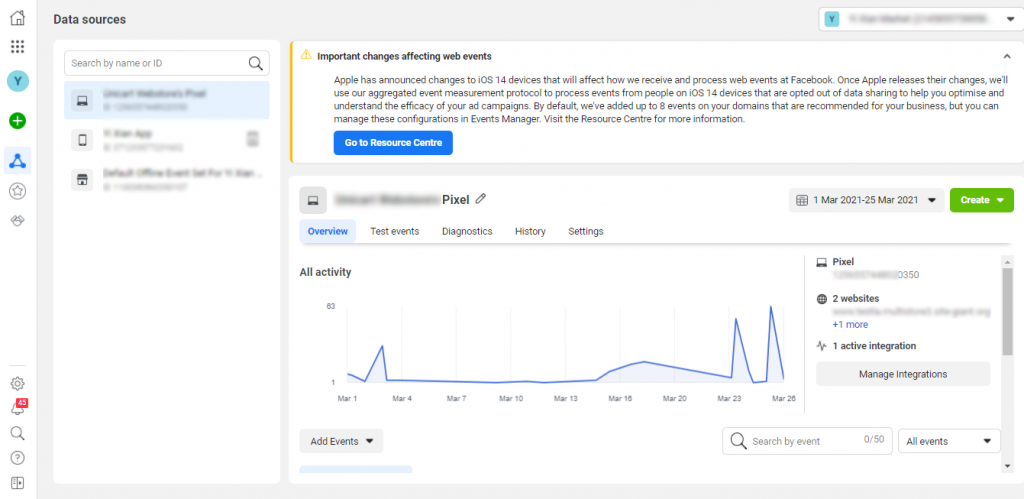Switch to the Diagnostics tab

[467, 231]
